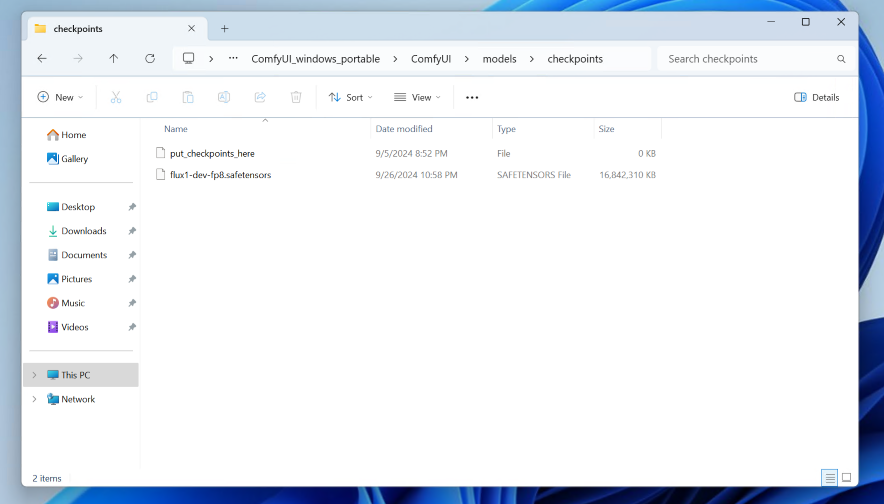Screen dimensions: 884x504
Task: Open Home in navigation pane
Action: (x=67, y=135)
